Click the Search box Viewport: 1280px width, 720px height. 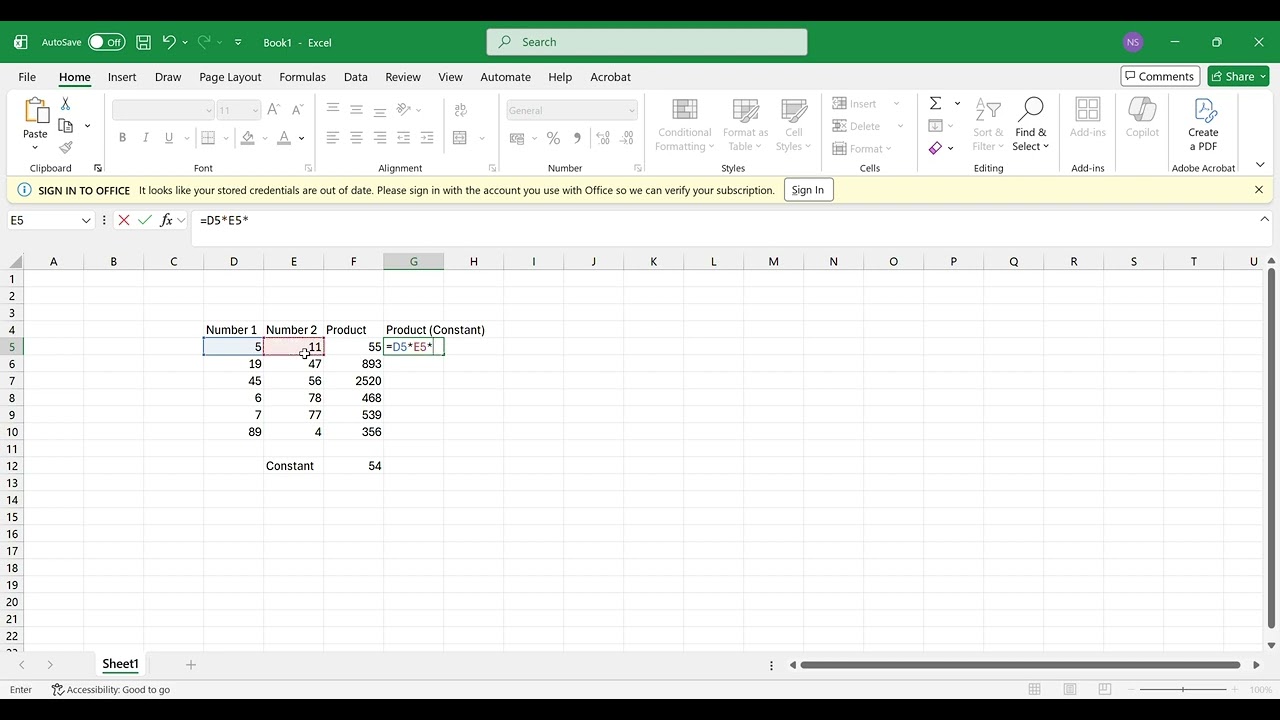647,42
